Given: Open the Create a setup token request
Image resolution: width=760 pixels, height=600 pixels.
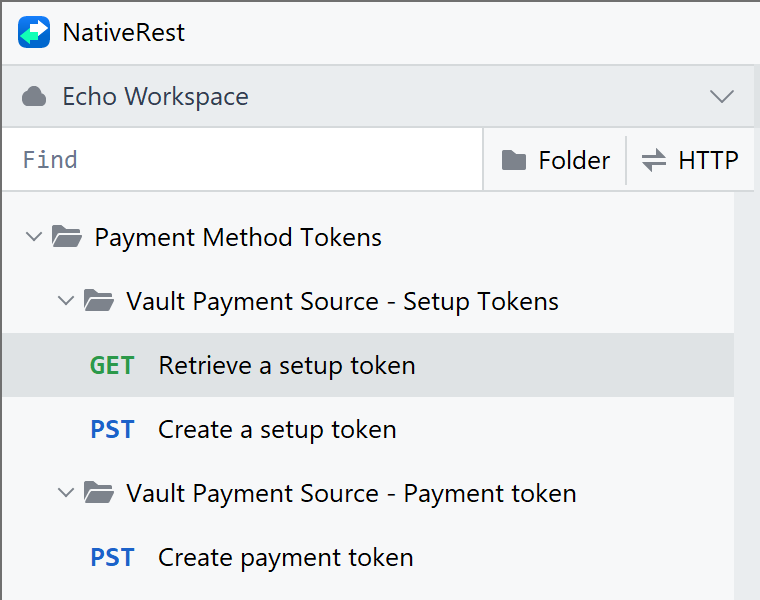Looking at the screenshot, I should (368, 429).
